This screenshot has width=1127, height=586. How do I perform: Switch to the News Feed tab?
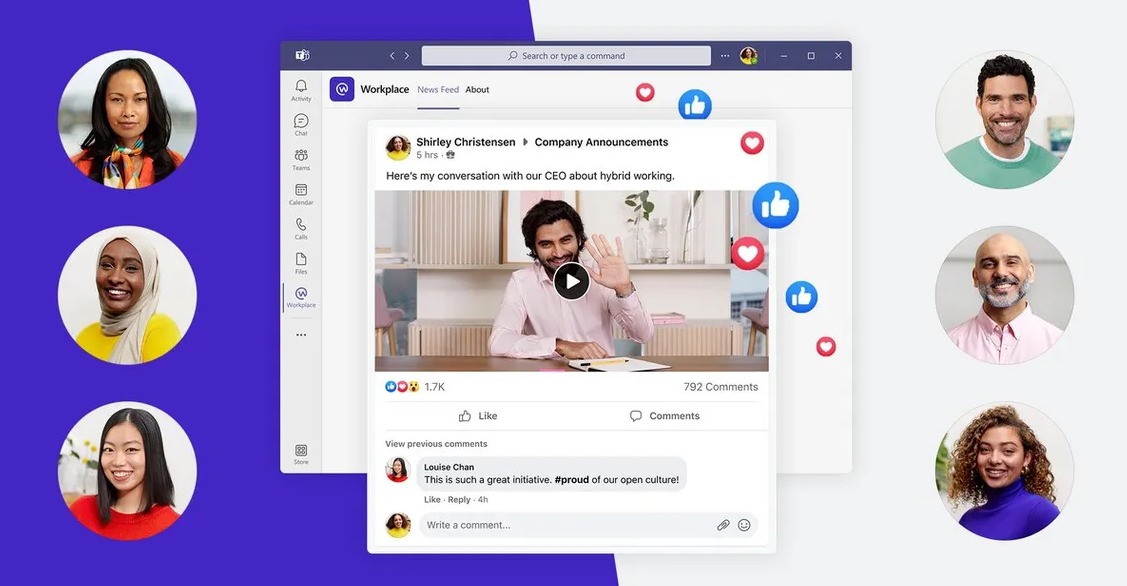click(438, 90)
